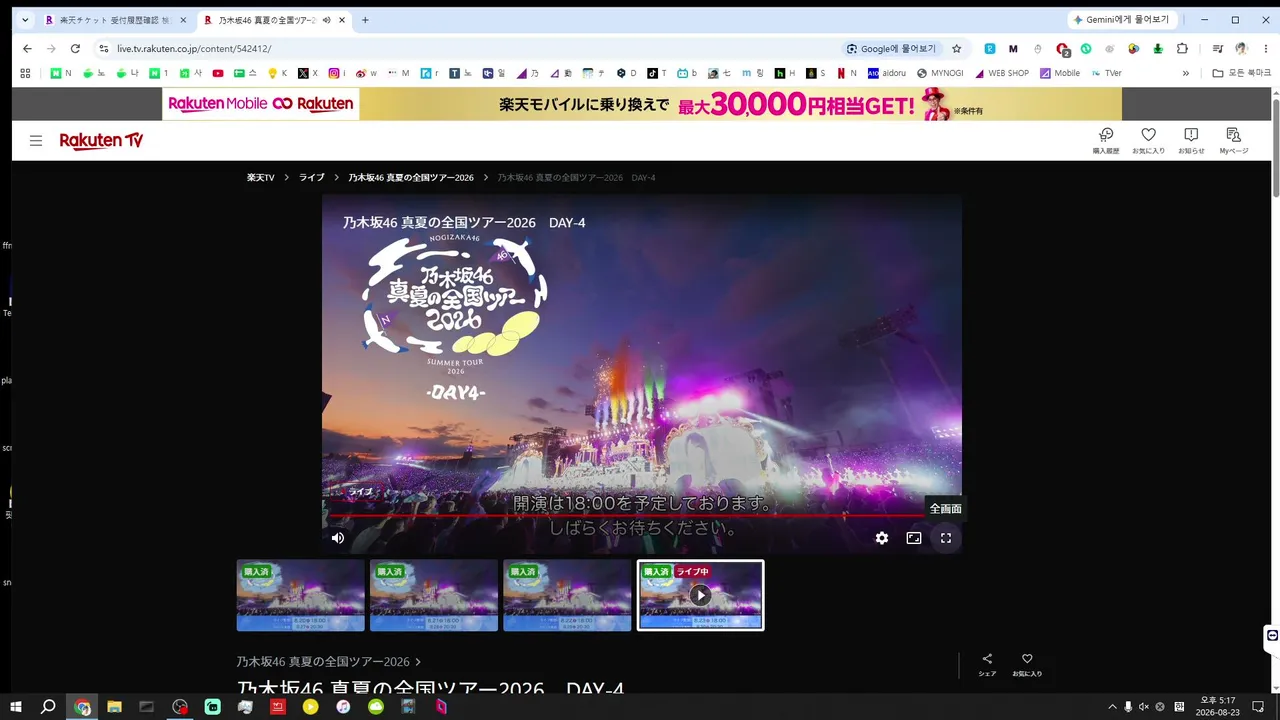Mute the 乃木坂46 tab audio

point(326,20)
